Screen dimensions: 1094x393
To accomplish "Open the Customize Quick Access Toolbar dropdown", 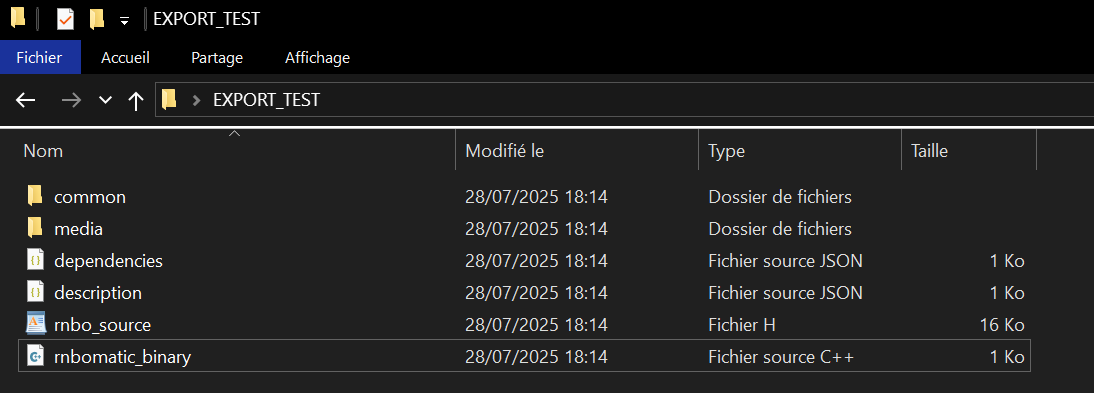I will coord(124,20).
